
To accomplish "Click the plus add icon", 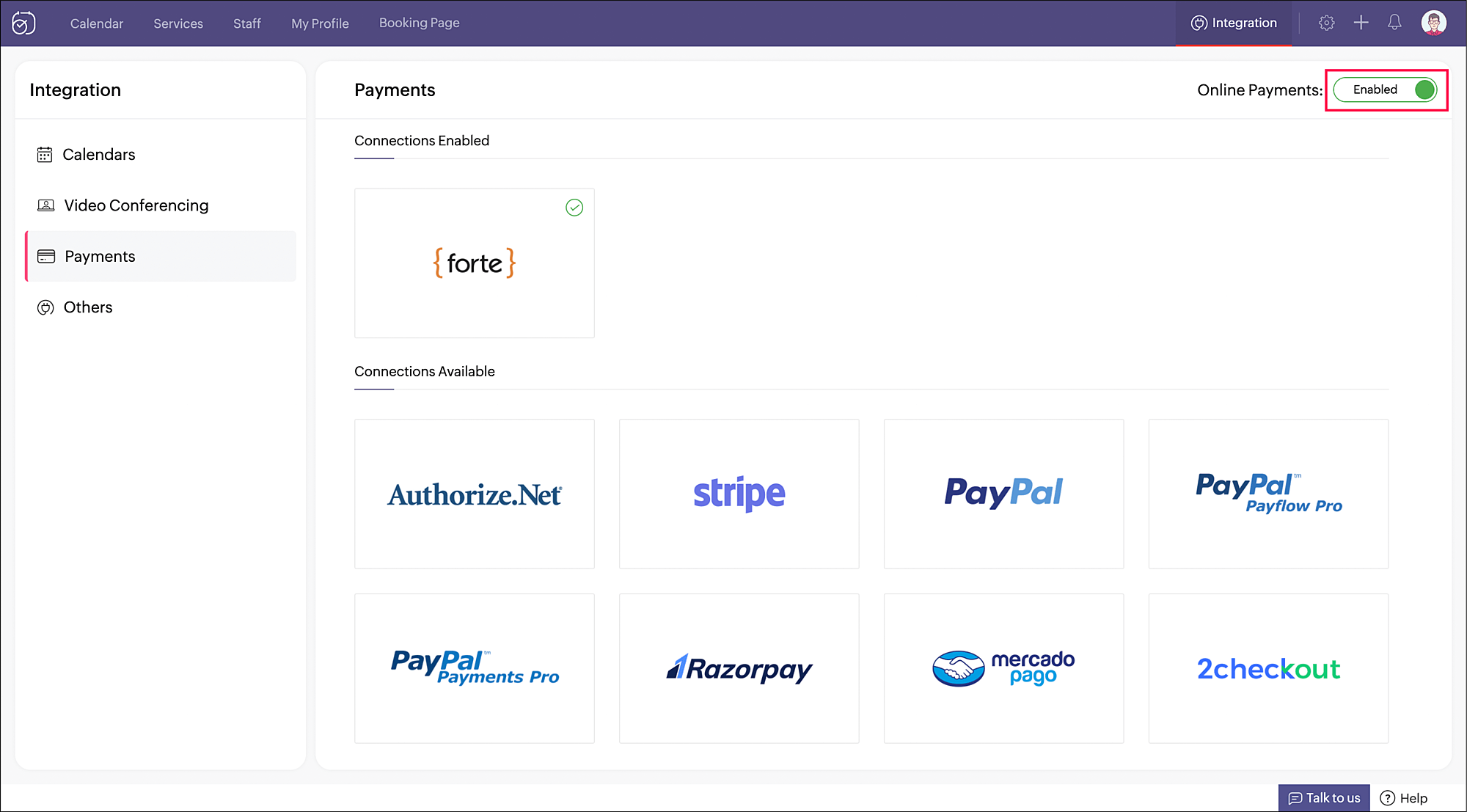I will (1361, 23).
